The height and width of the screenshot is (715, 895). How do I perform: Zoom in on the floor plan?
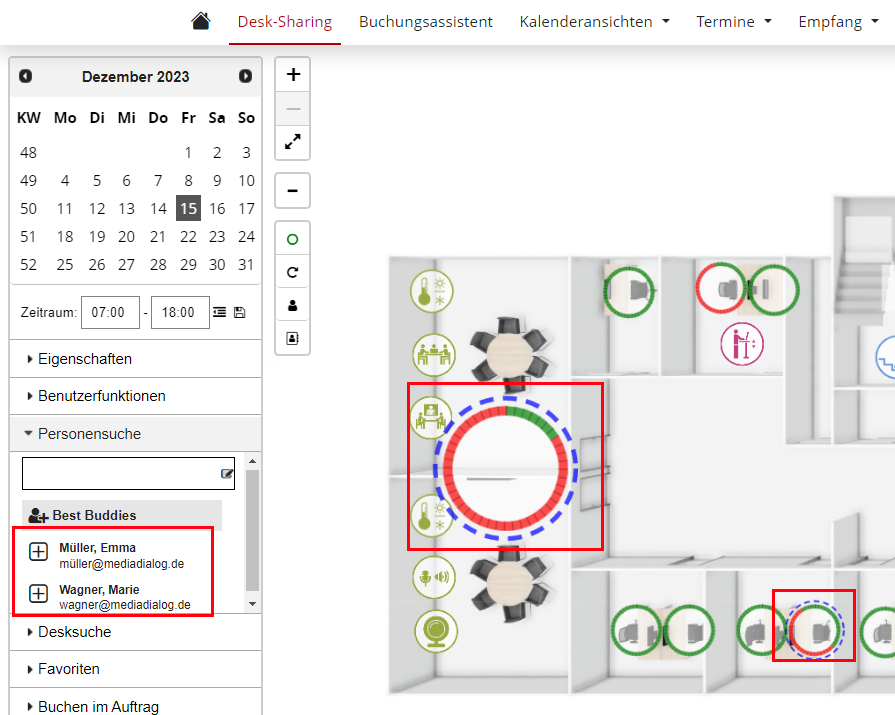[293, 74]
